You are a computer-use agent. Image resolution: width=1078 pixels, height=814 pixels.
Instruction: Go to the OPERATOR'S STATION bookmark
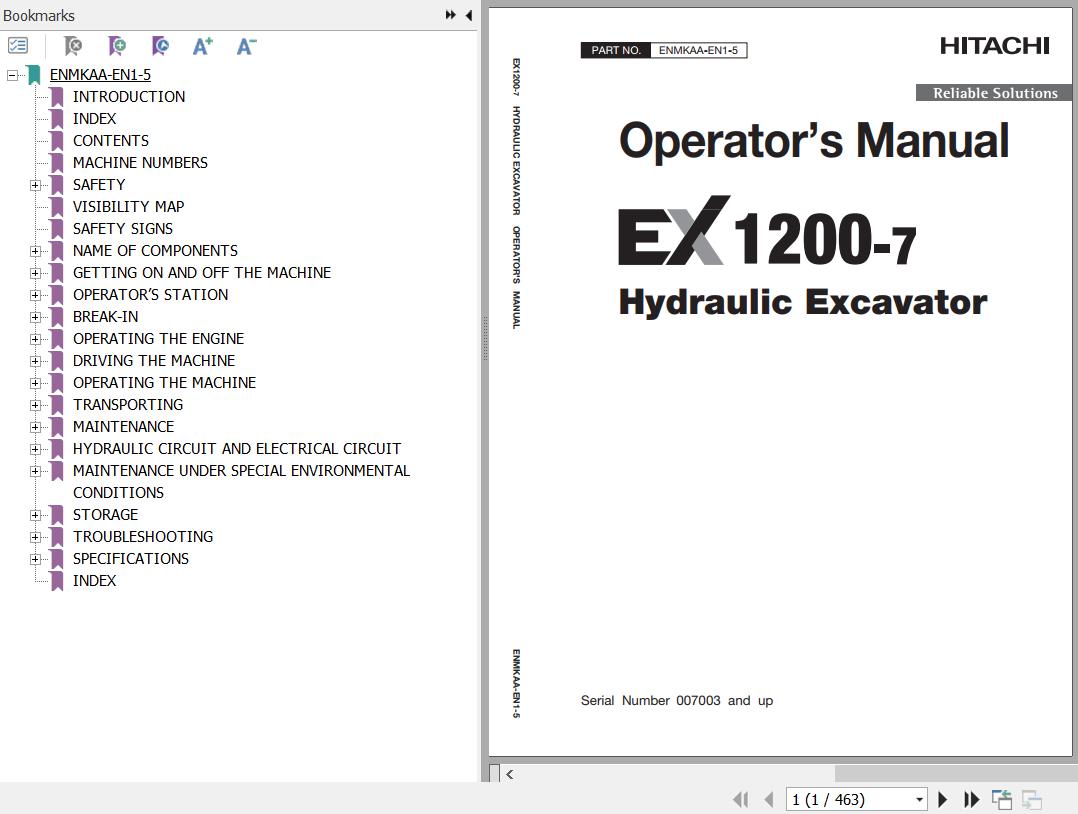[x=151, y=295]
